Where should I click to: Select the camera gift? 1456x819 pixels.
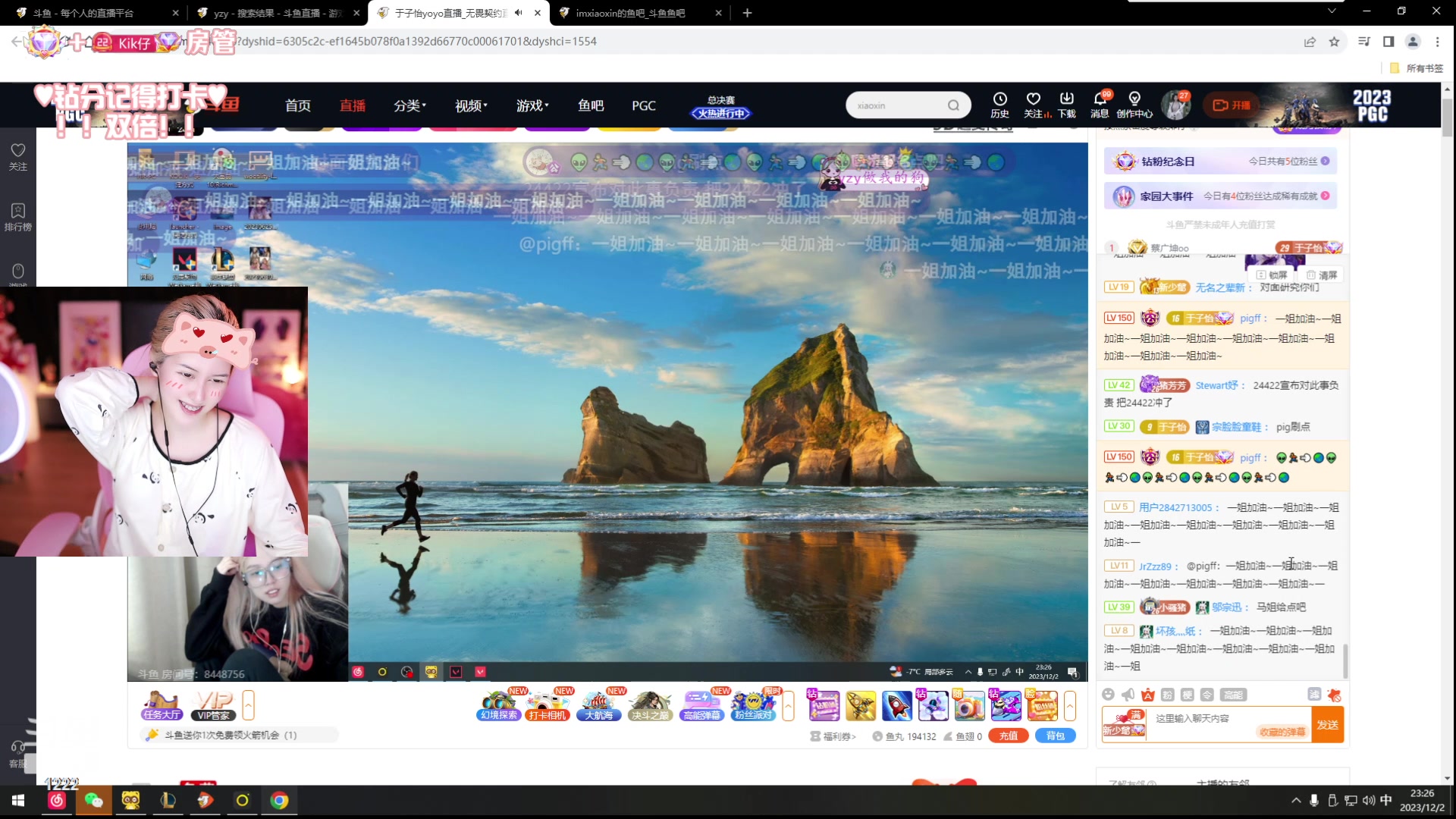pos(969,706)
